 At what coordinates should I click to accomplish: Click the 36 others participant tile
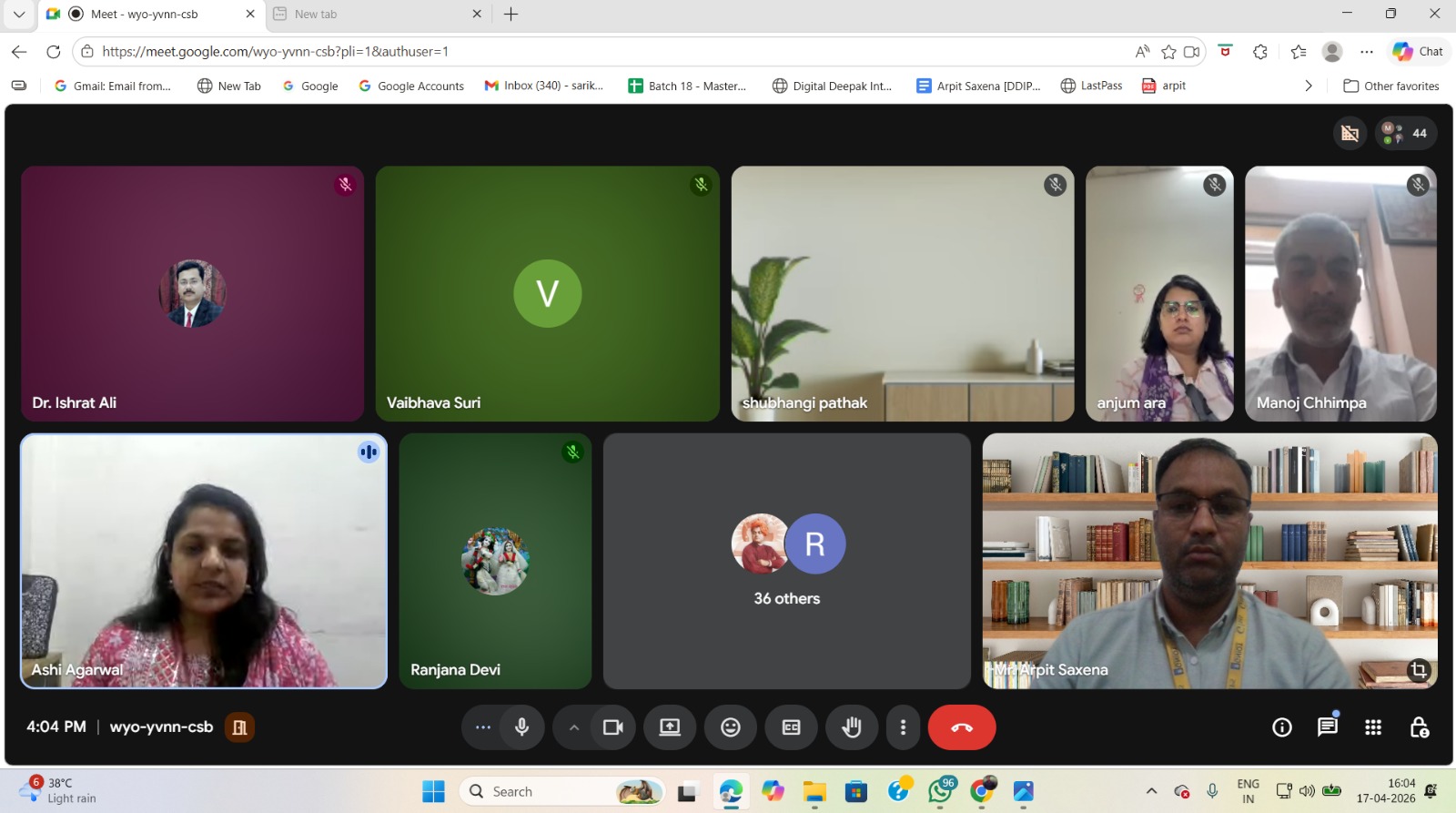(786, 561)
